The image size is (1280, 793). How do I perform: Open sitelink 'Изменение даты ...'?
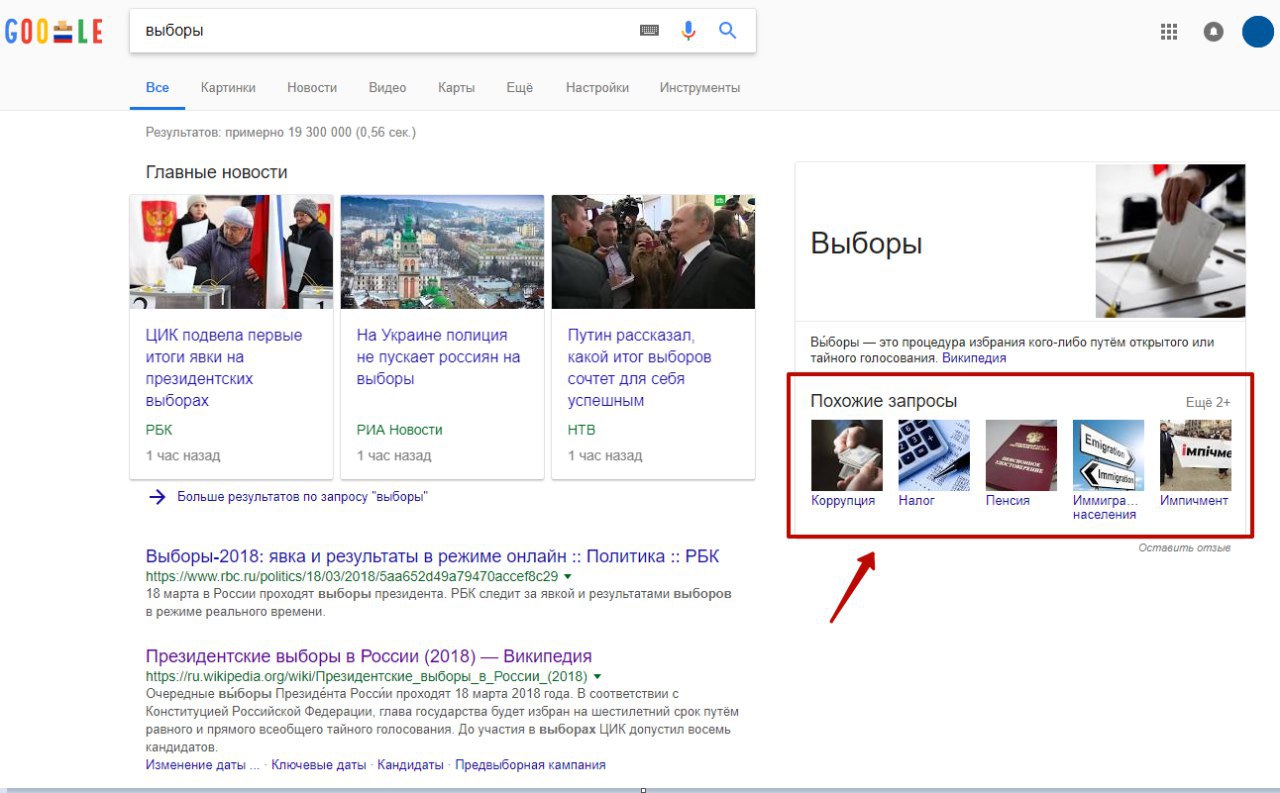click(202, 765)
